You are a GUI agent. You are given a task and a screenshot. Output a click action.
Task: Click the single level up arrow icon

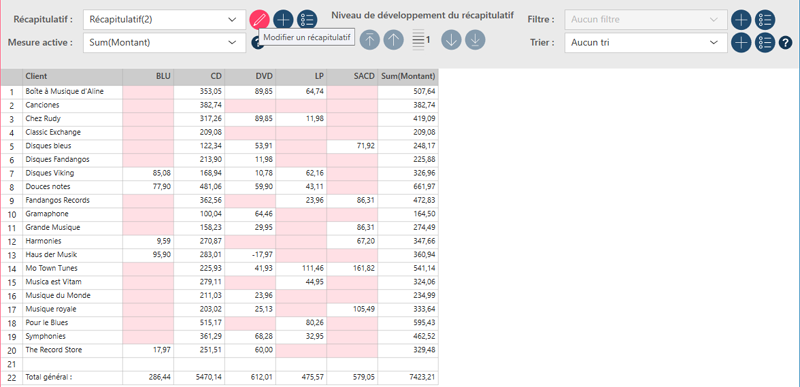[393, 40]
